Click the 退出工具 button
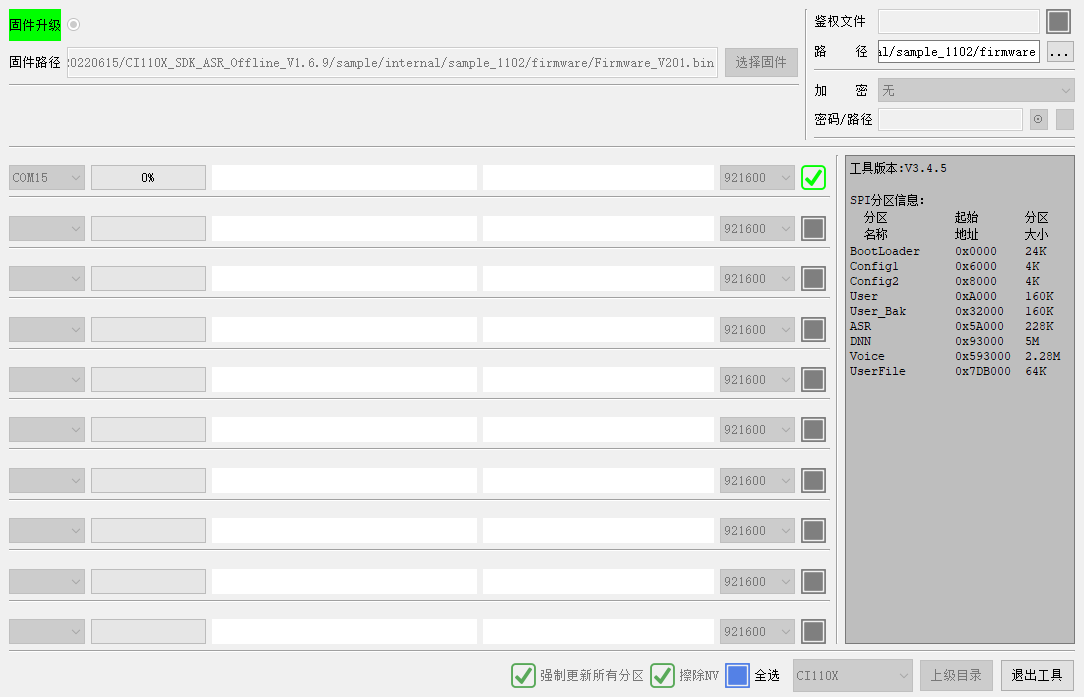Image resolution: width=1084 pixels, height=697 pixels. pos(1037,676)
